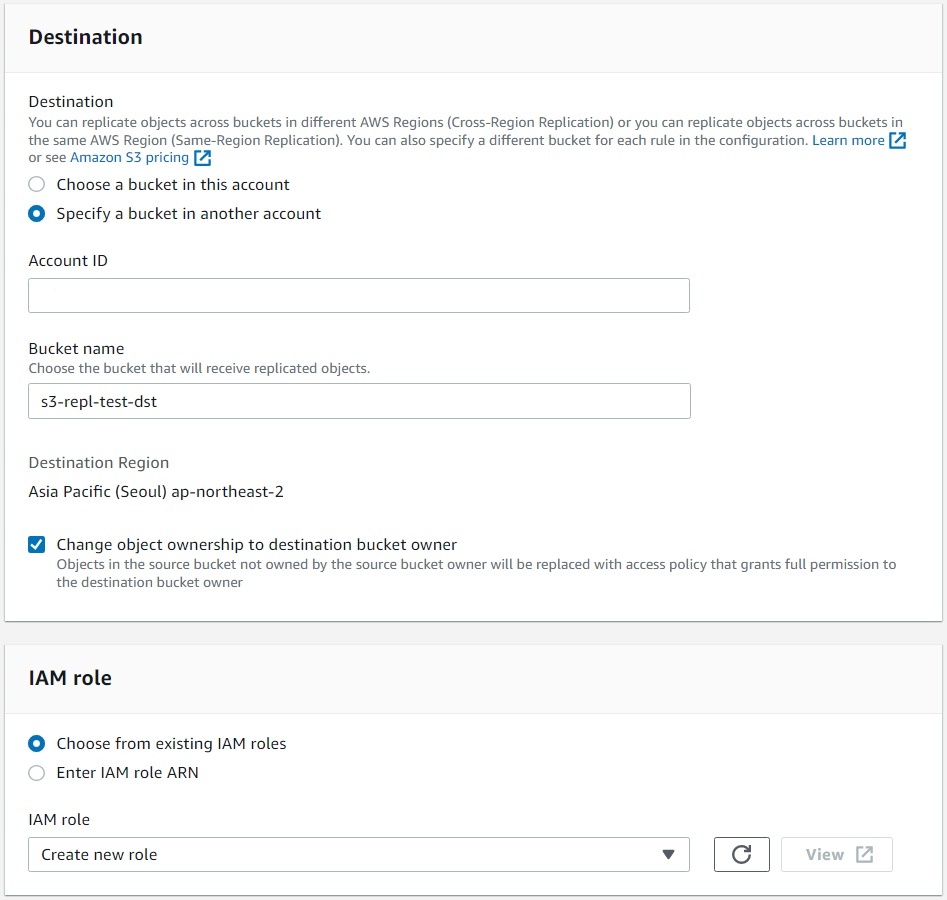Click the Bucket name field with s3-repl-test-dst

pos(359,401)
